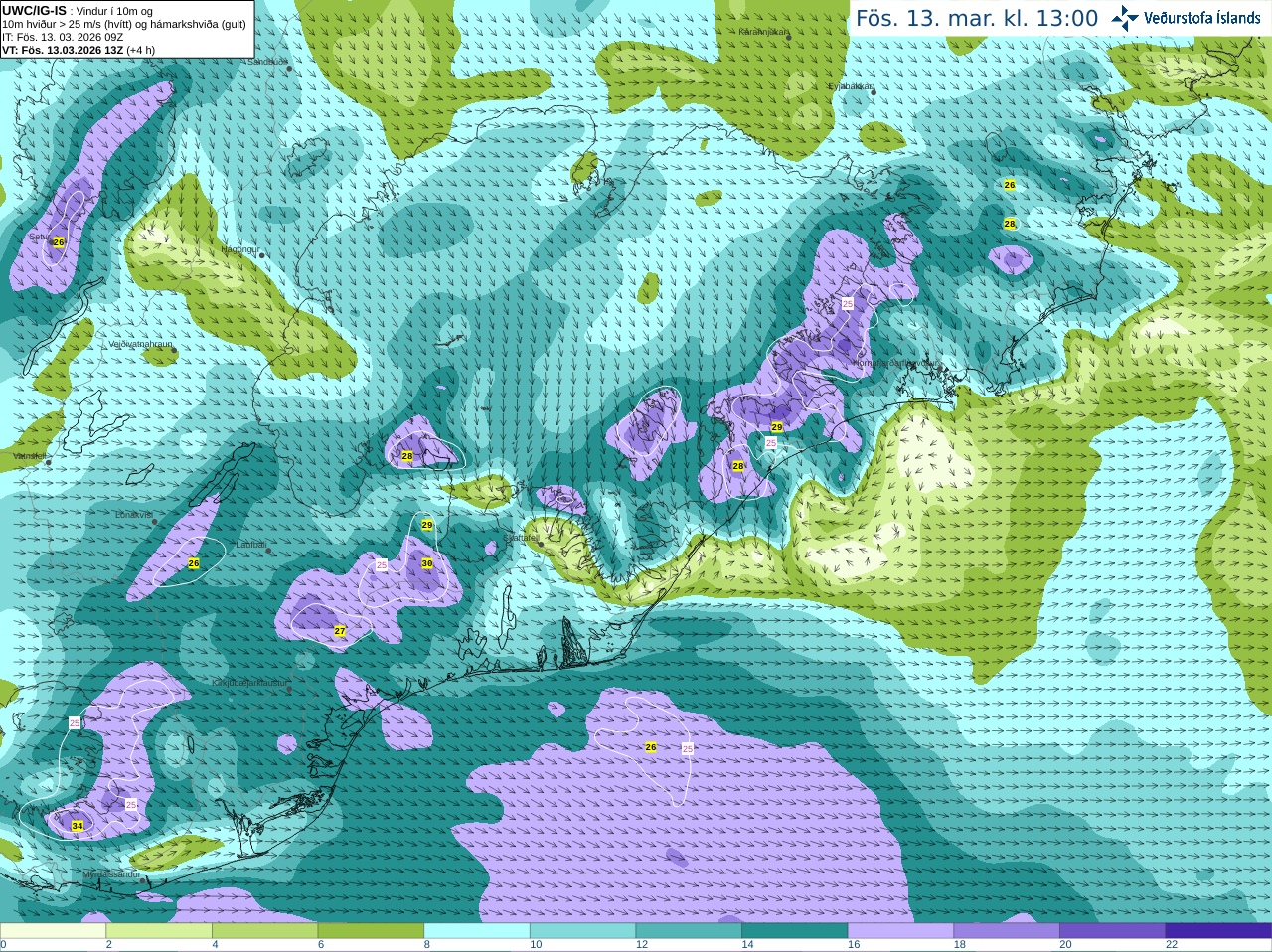The width and height of the screenshot is (1272, 952).
Task: Select the yellow 29 marker near Hornafjarðarflugvöllur
Action: (777, 427)
